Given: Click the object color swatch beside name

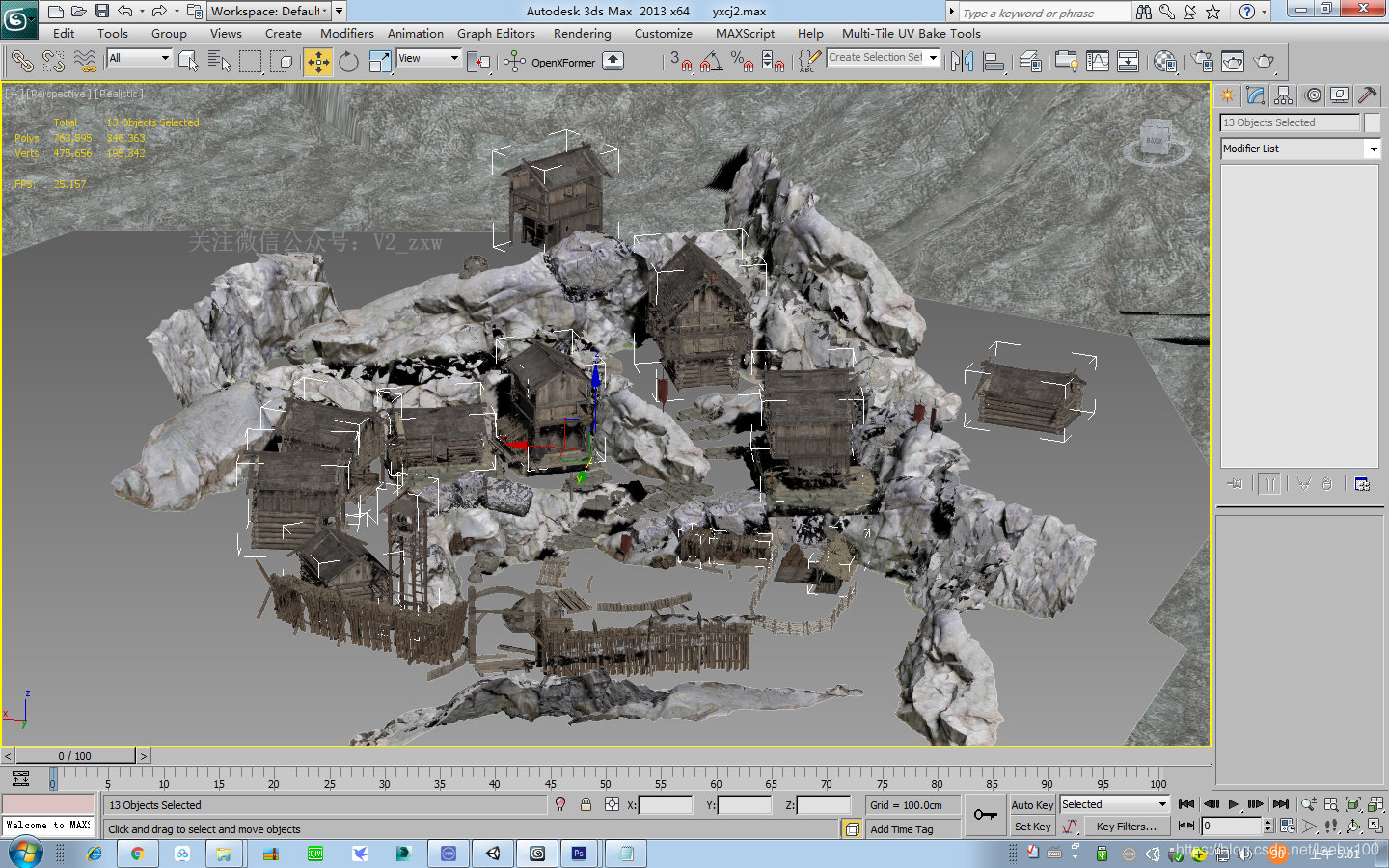Looking at the screenshot, I should (1372, 122).
